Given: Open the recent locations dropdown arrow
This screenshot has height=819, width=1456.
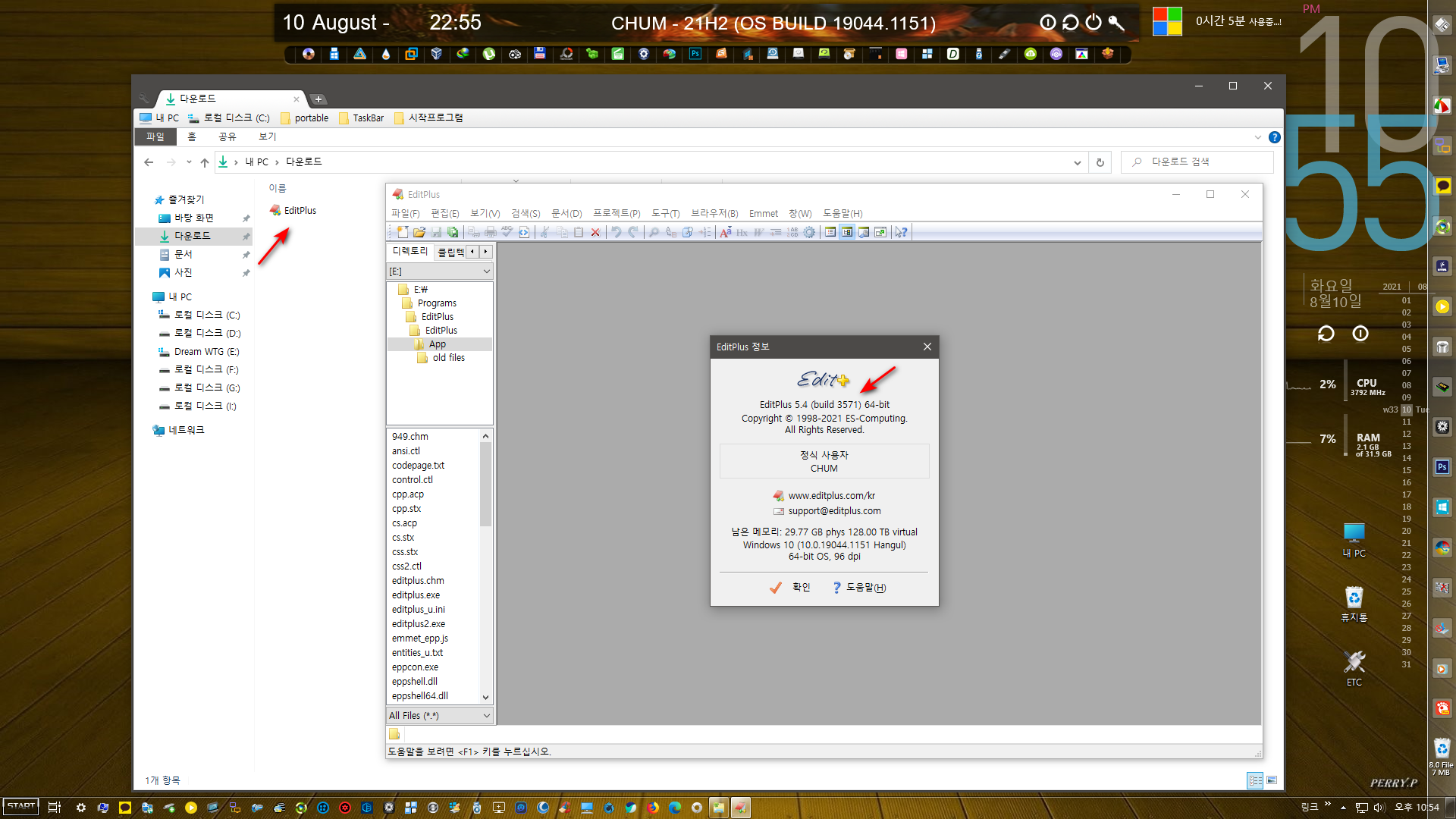Looking at the screenshot, I should tap(189, 162).
